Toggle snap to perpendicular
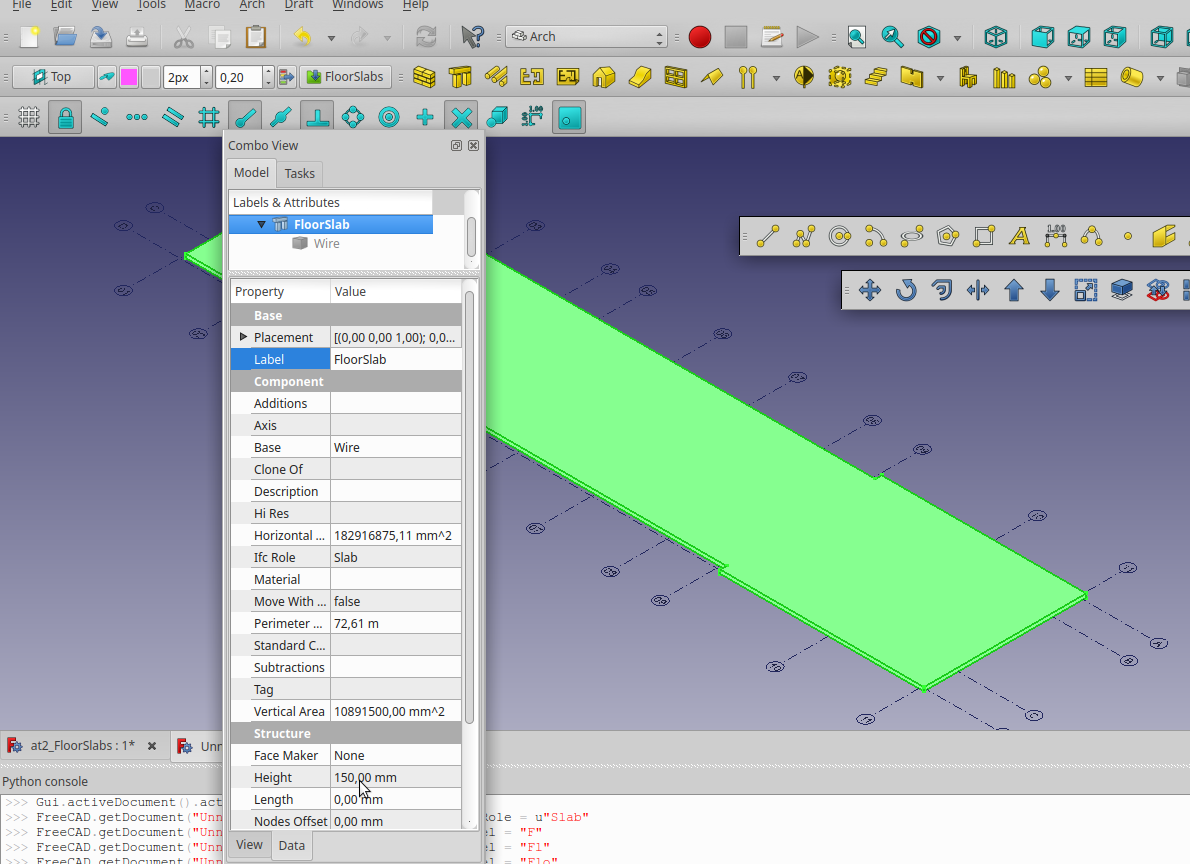The width and height of the screenshot is (1190, 864). (317, 118)
